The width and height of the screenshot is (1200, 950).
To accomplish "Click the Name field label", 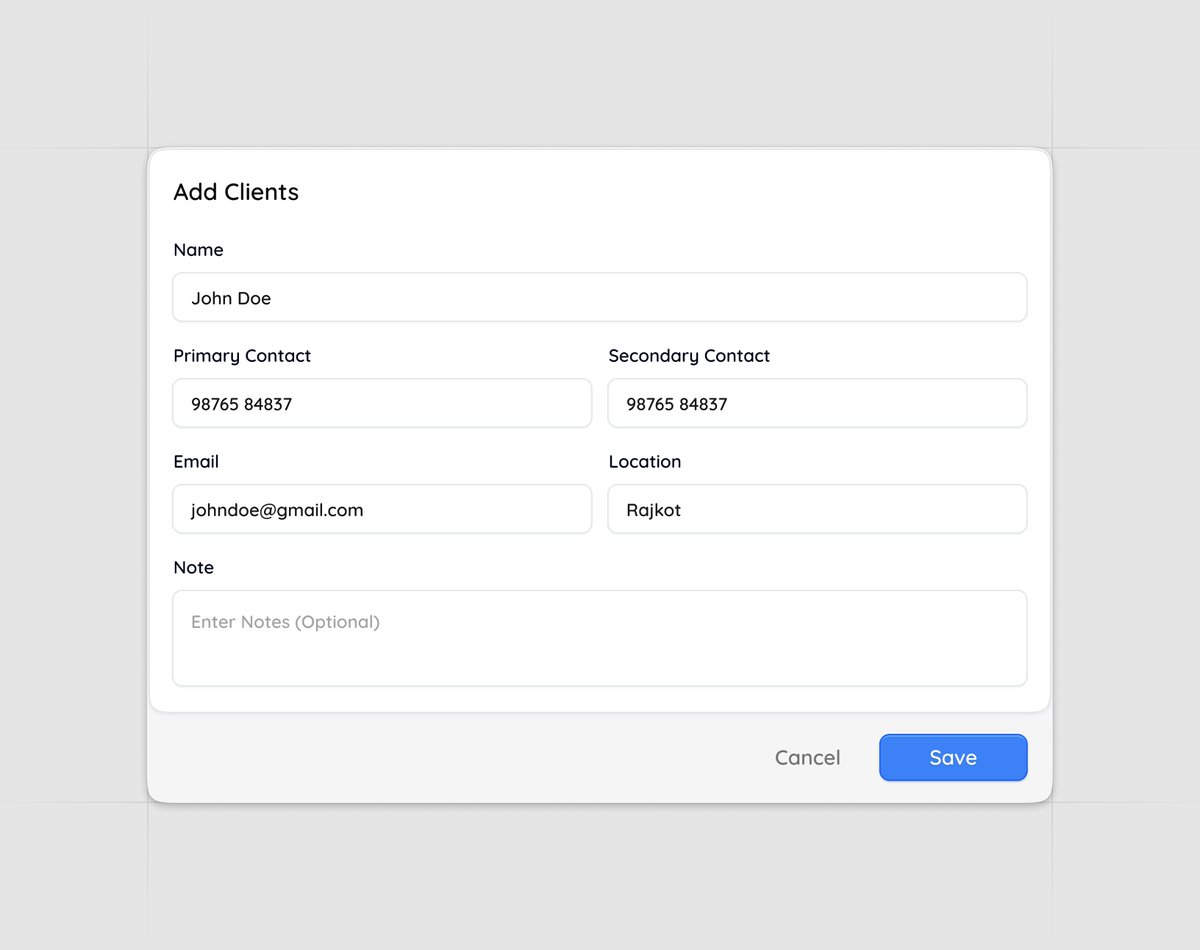I will [198, 250].
